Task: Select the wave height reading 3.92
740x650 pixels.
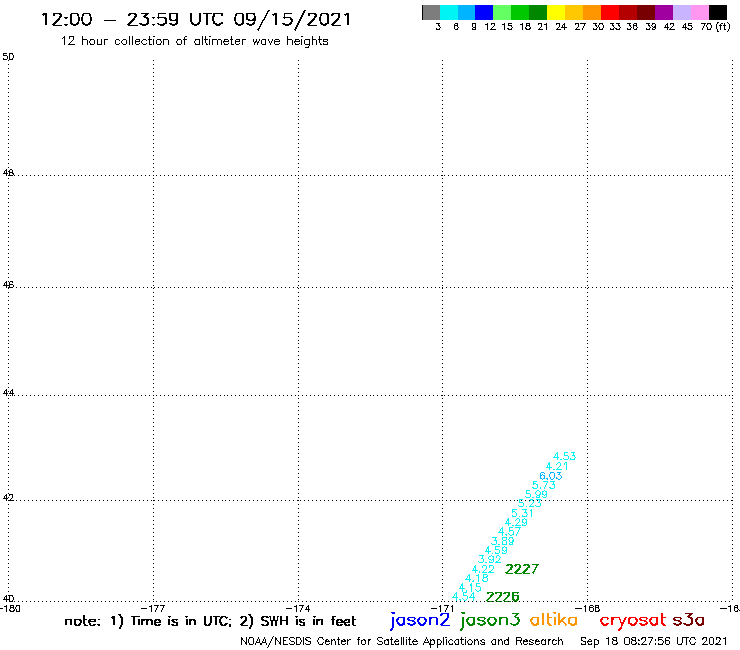Action: coord(490,559)
